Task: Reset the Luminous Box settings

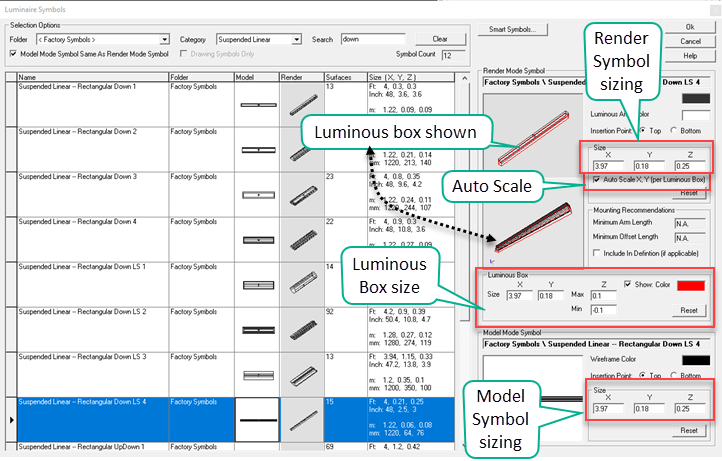Action: [689, 310]
